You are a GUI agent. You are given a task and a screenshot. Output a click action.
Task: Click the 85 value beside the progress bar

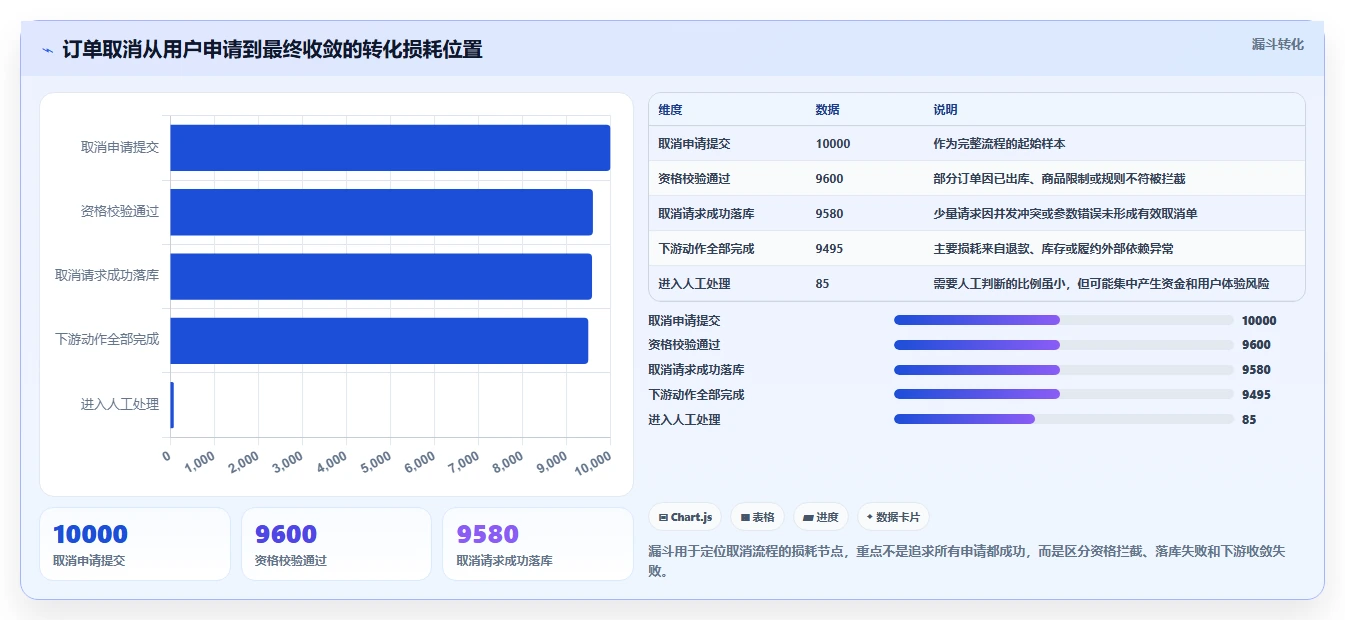[1249, 420]
